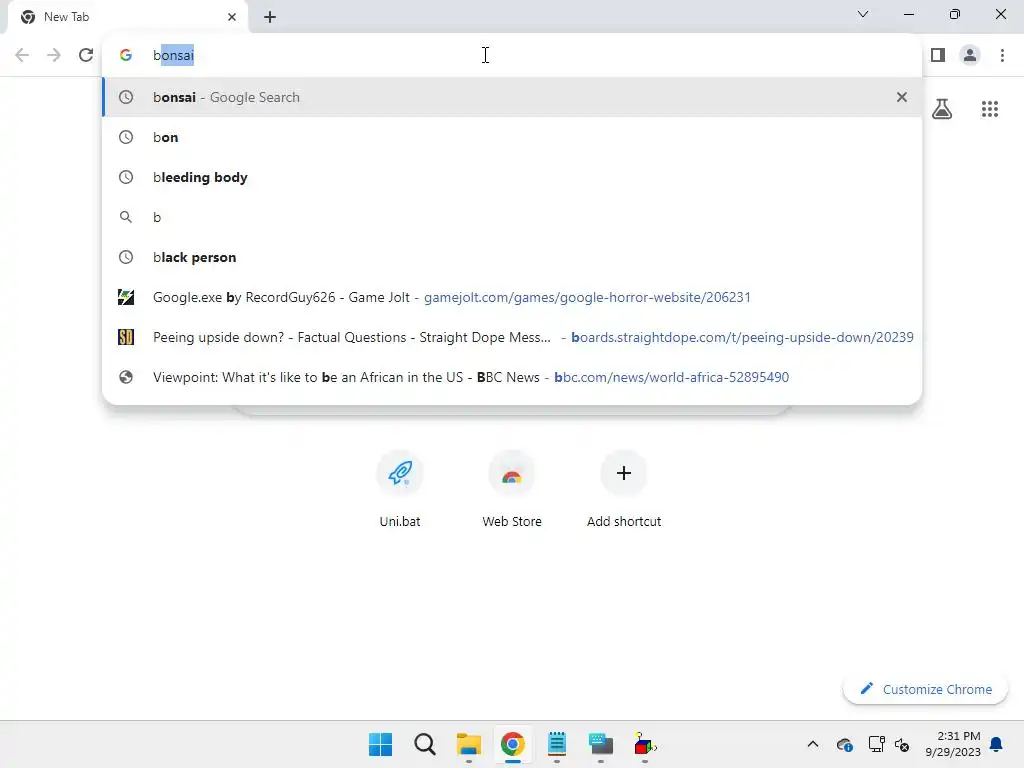Open the Google apps grid icon
The height and width of the screenshot is (768, 1024).
pyautogui.click(x=990, y=108)
